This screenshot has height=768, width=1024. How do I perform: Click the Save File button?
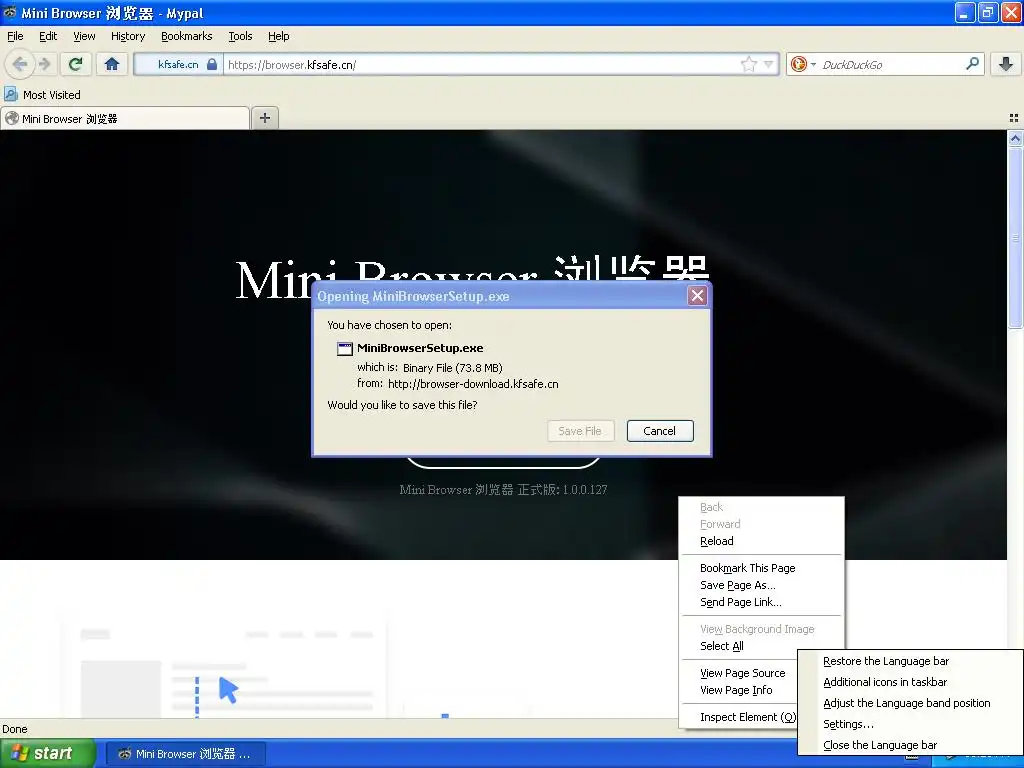[580, 431]
